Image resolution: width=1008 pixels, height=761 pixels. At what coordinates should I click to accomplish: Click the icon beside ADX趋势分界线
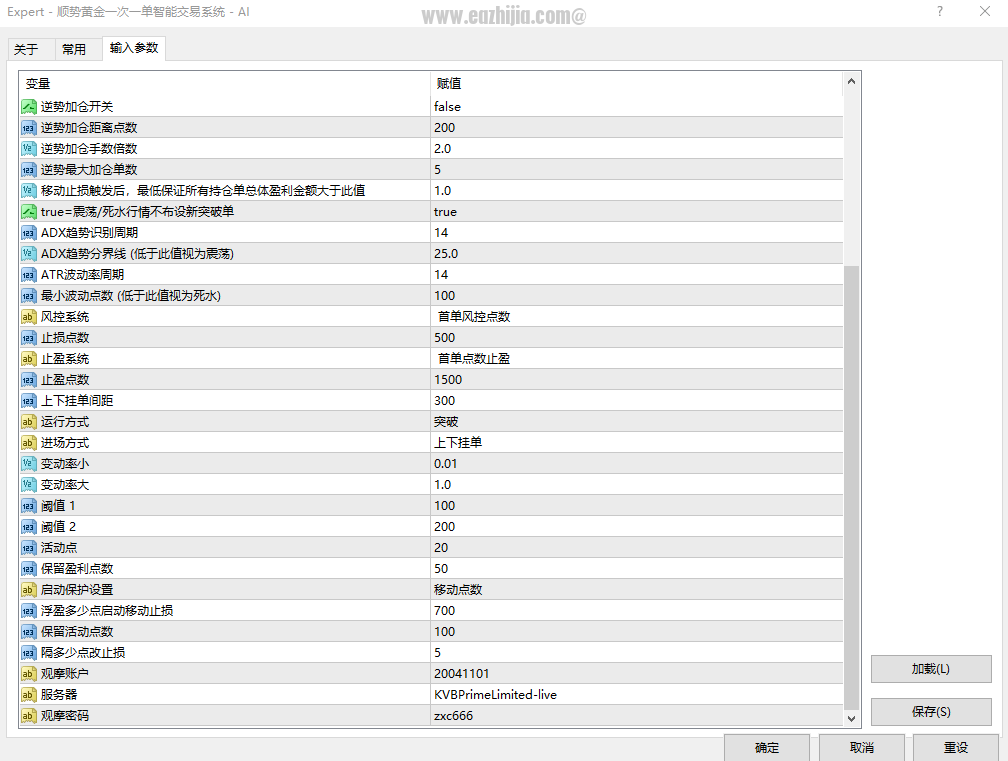(28, 254)
